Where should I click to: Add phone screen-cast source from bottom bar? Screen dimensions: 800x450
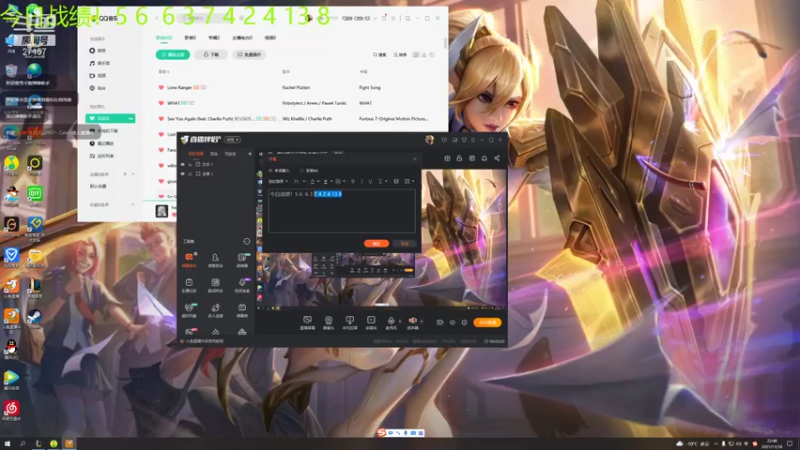(x=349, y=322)
